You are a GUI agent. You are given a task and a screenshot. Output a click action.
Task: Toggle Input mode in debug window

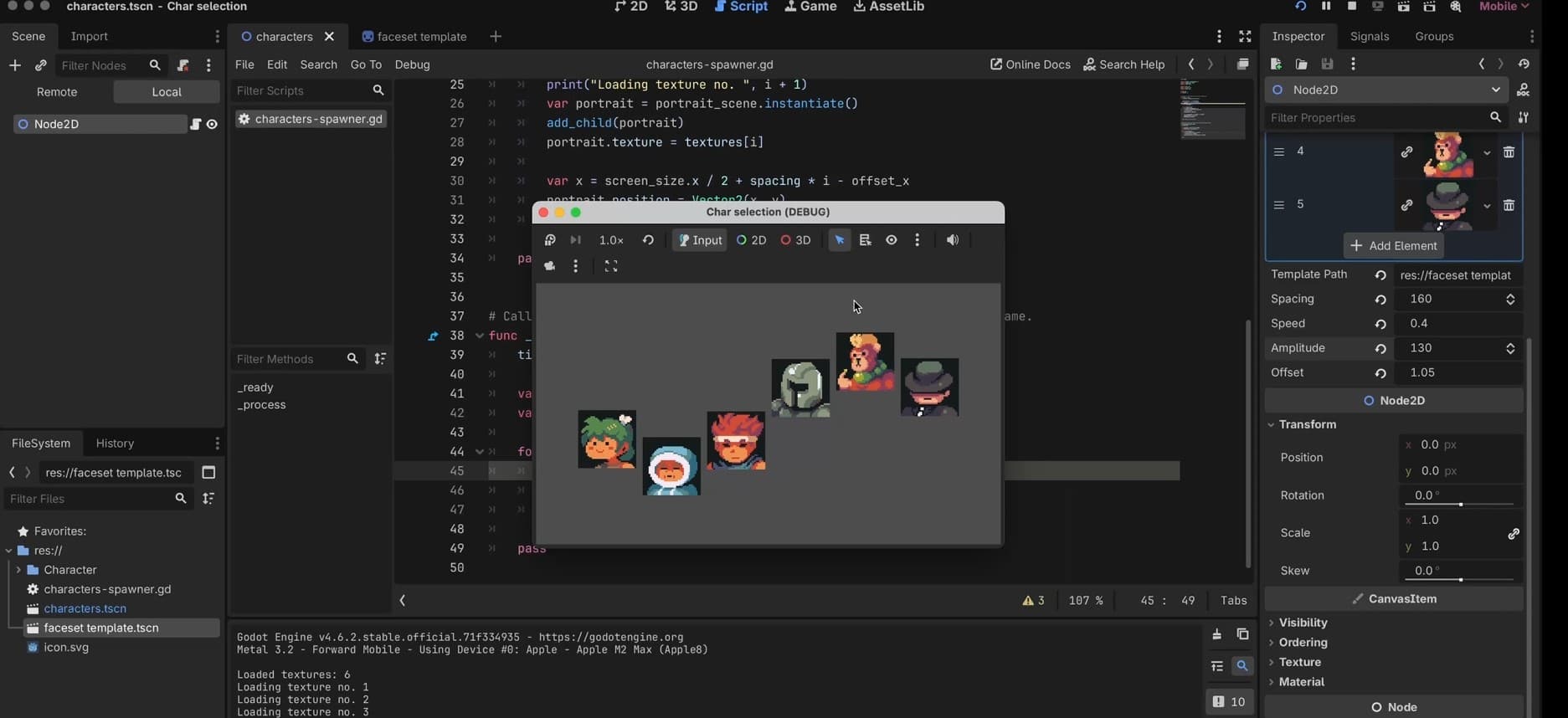tap(700, 240)
